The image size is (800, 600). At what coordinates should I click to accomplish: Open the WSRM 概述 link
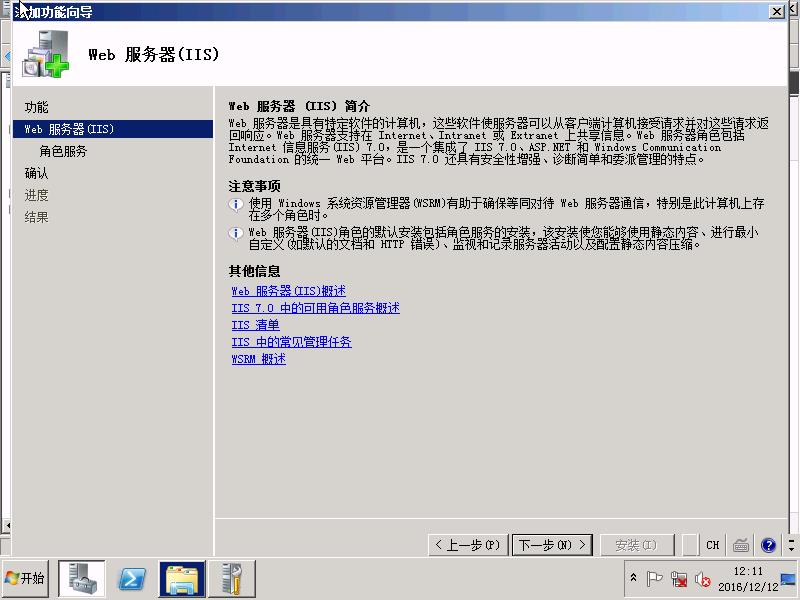click(258, 359)
